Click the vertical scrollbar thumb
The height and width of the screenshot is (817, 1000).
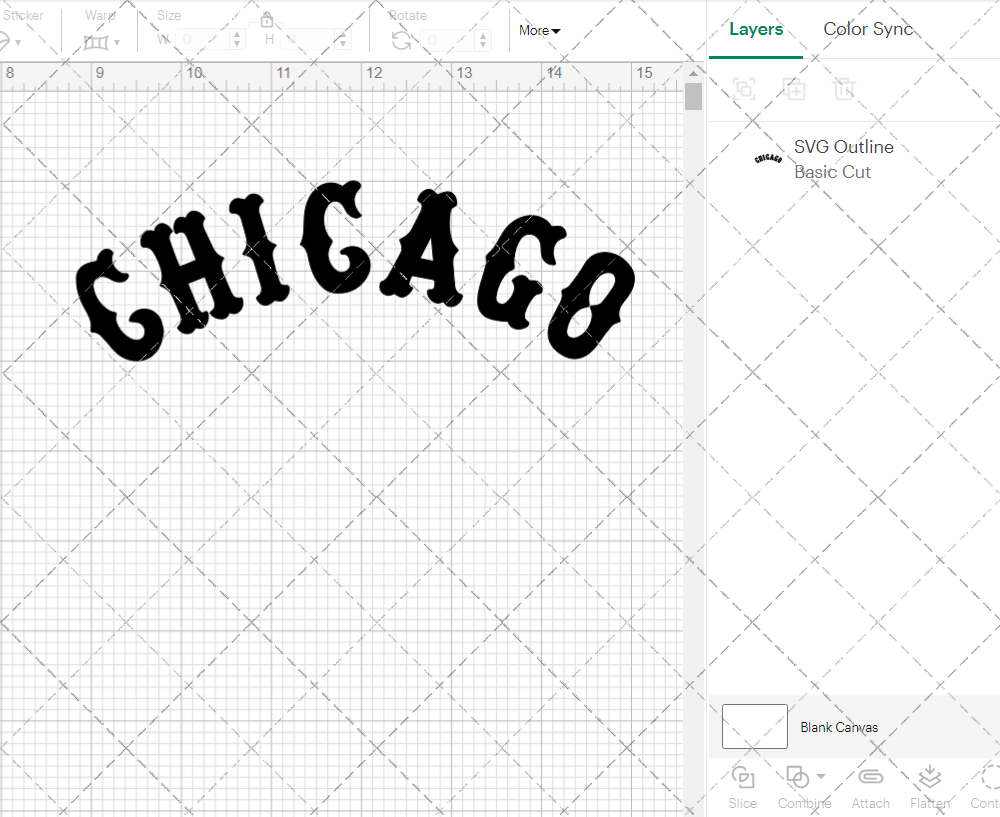pyautogui.click(x=693, y=97)
